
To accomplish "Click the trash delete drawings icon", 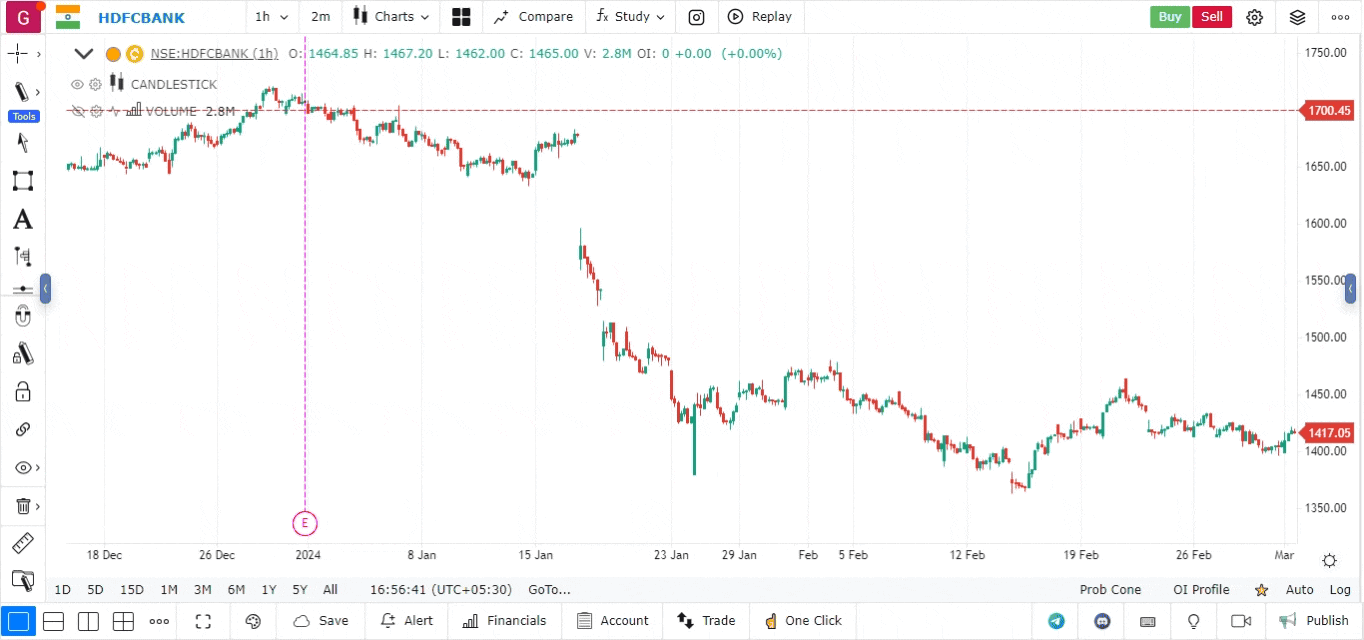I will (x=22, y=506).
